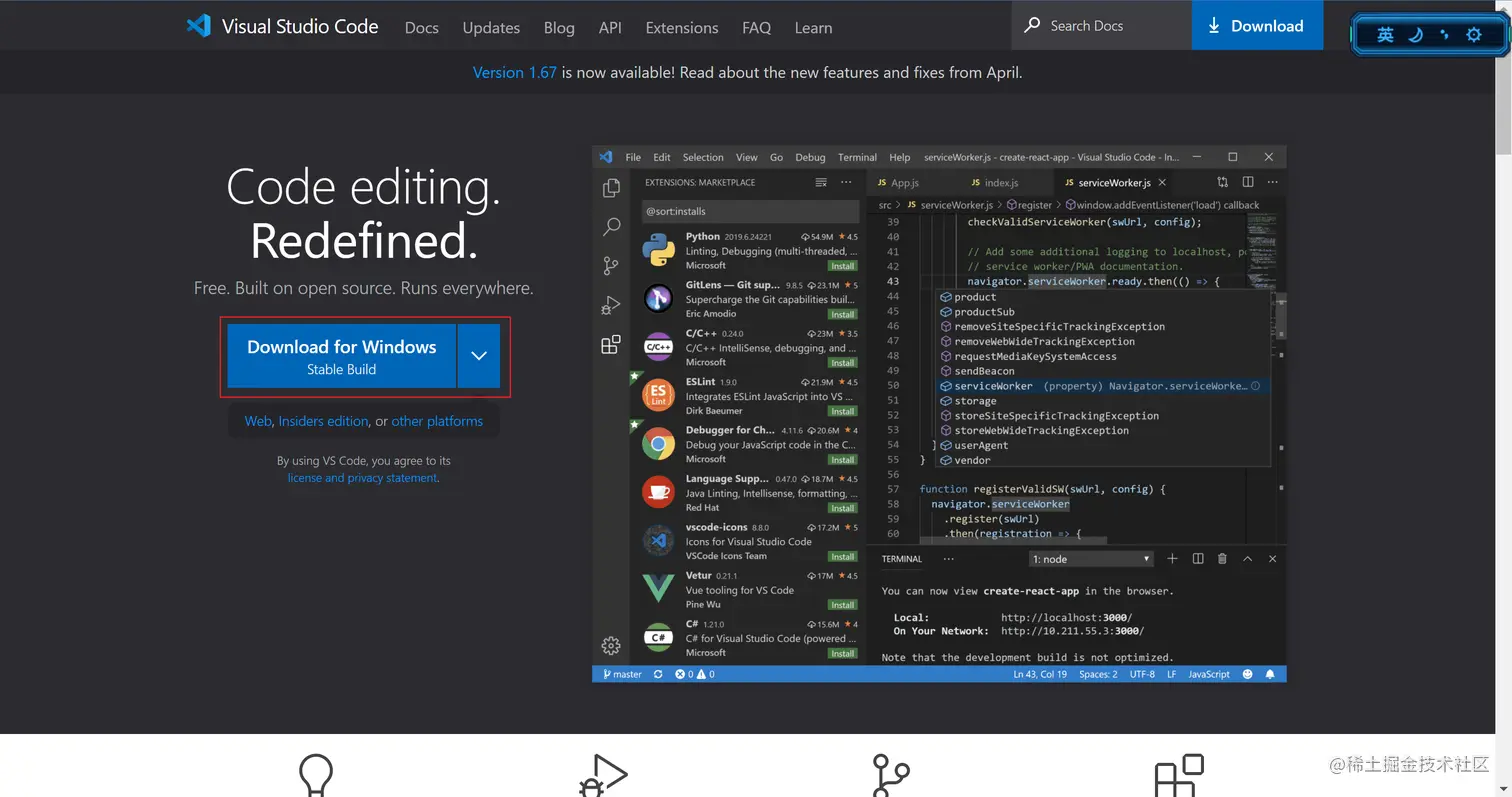The image size is (1512, 797).
Task: Install the Python extension
Action: [842, 266]
